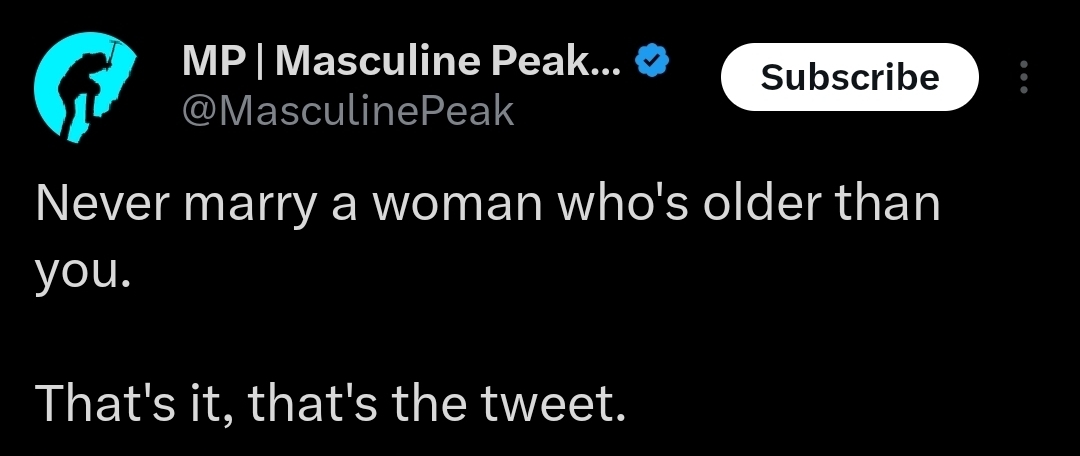Open the three-dot more options menu
Screen dimensions: 1080x456
(1024, 76)
